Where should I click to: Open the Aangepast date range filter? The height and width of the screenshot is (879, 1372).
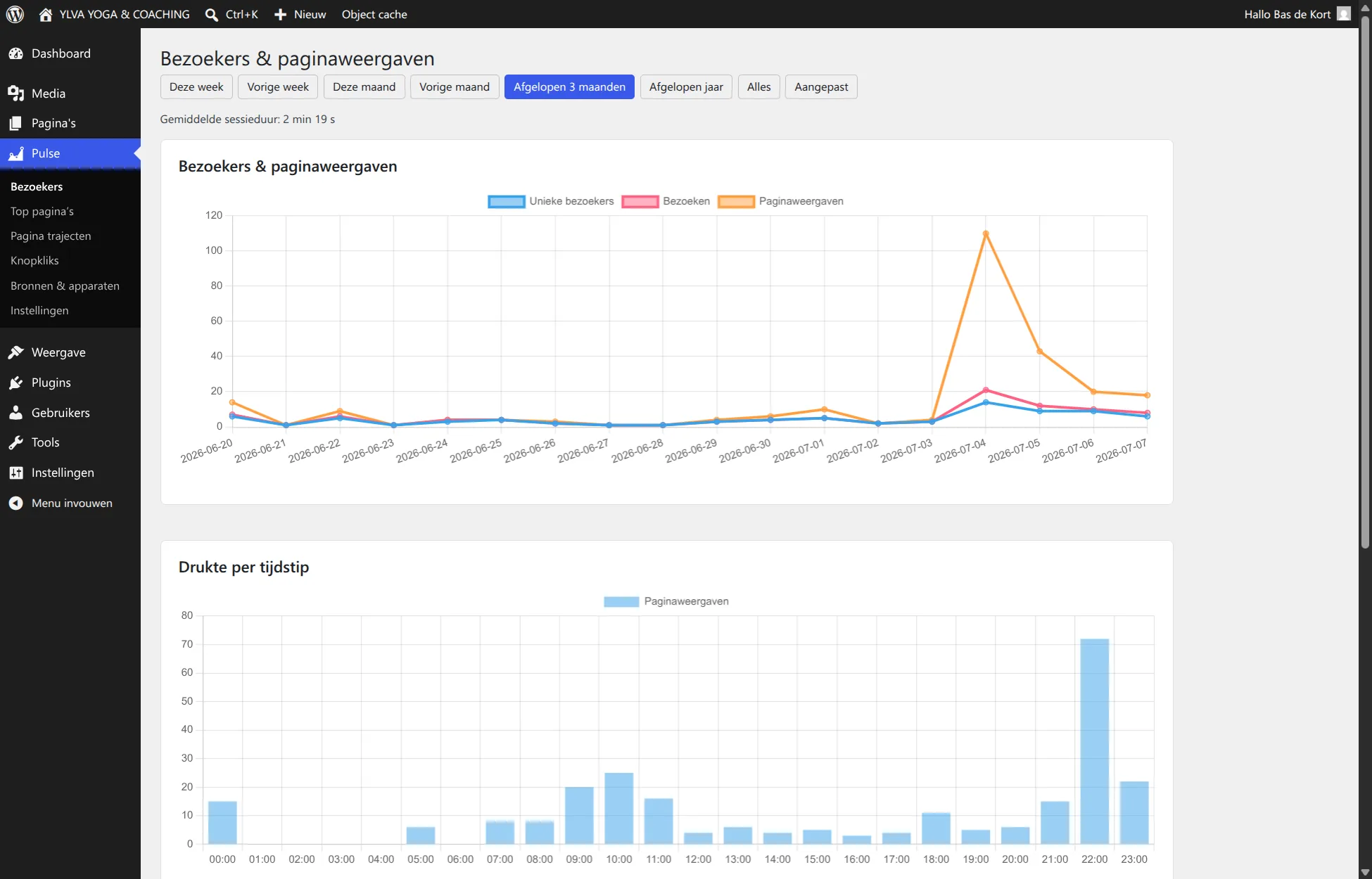(821, 87)
